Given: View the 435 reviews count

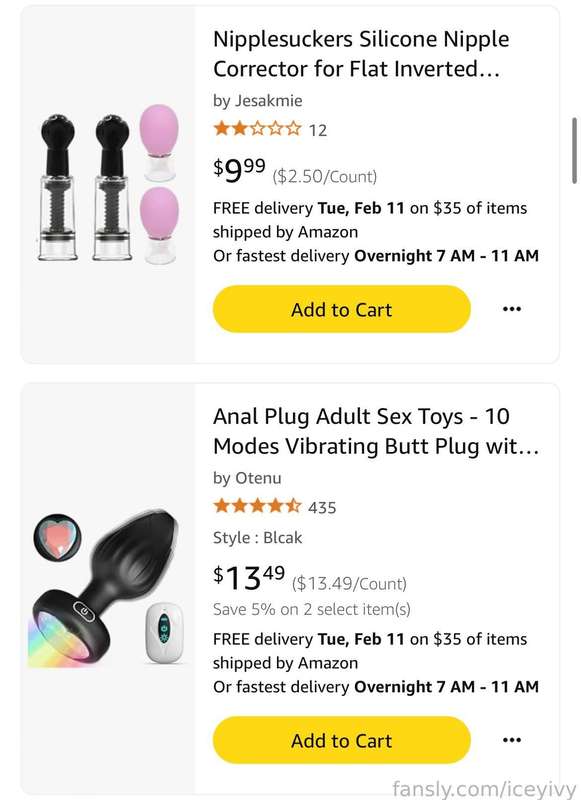Looking at the screenshot, I should pos(322,508).
